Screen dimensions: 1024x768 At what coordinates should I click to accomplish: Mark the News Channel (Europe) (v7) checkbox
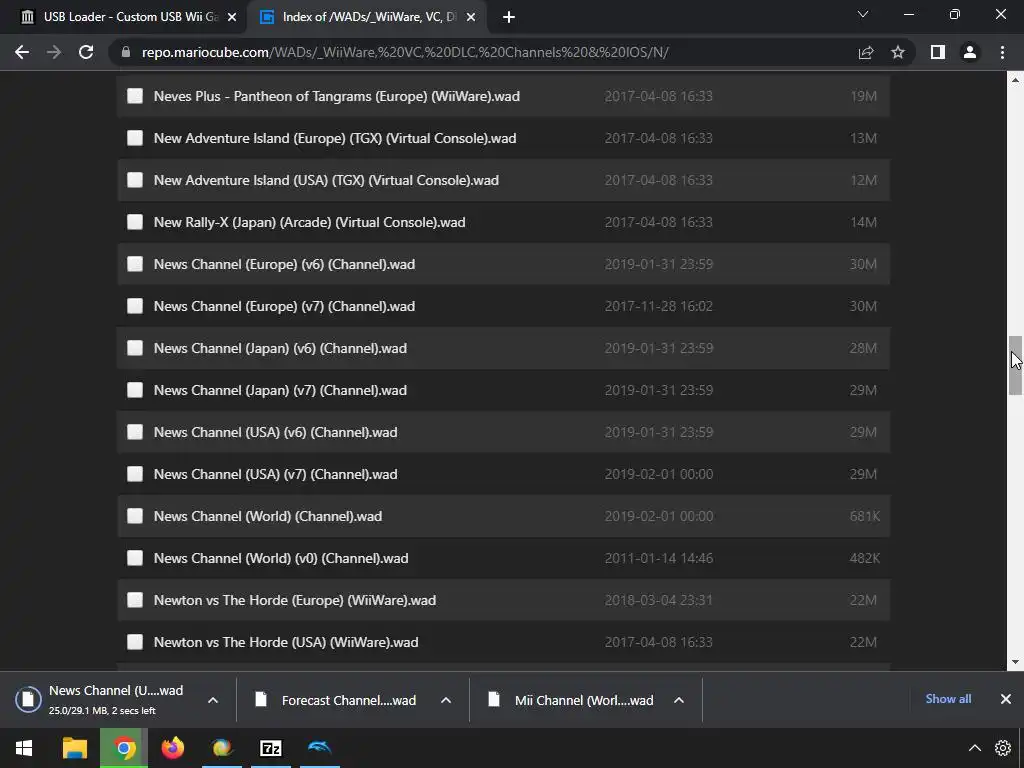(135, 306)
